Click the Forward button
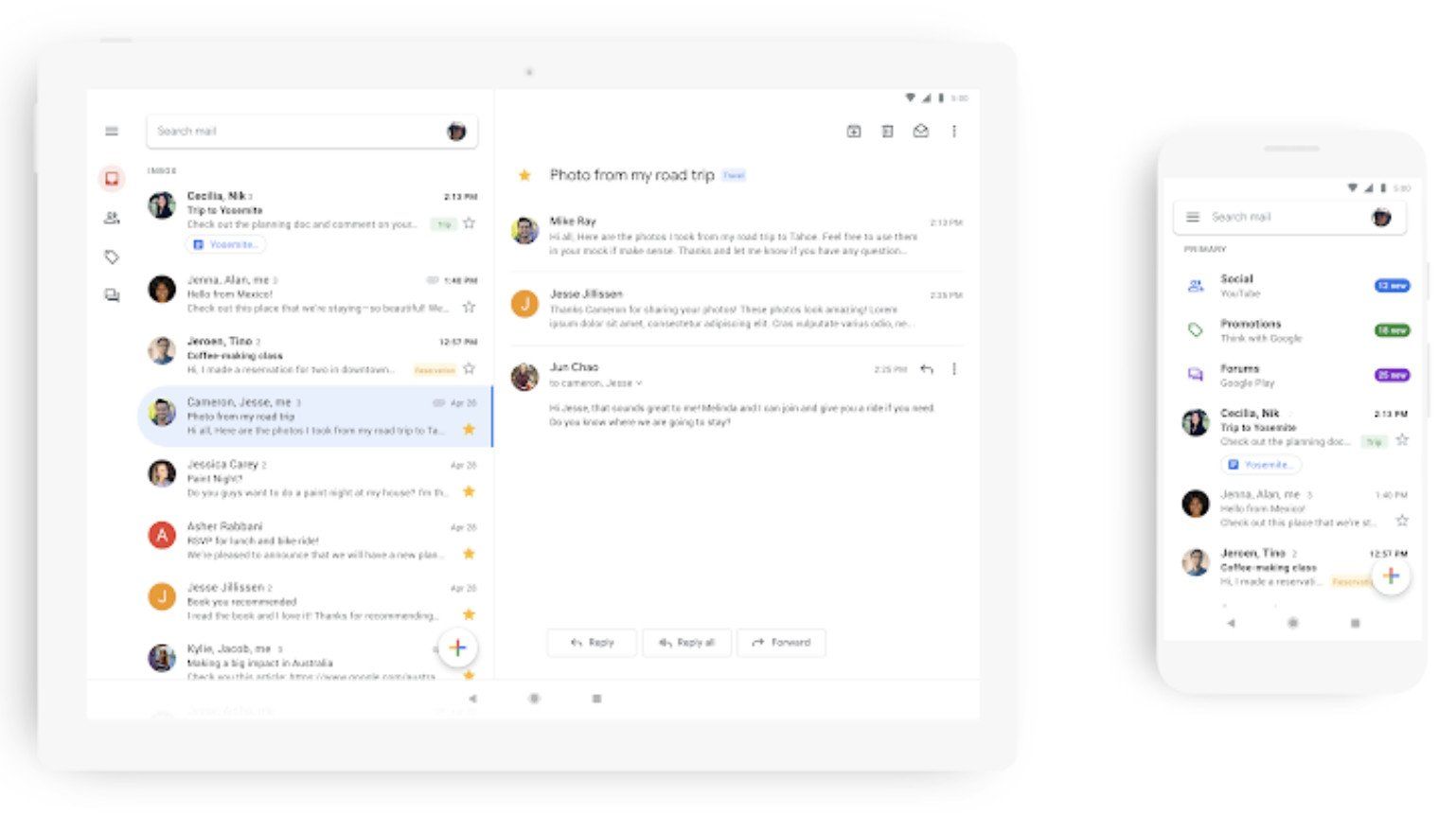 point(781,643)
